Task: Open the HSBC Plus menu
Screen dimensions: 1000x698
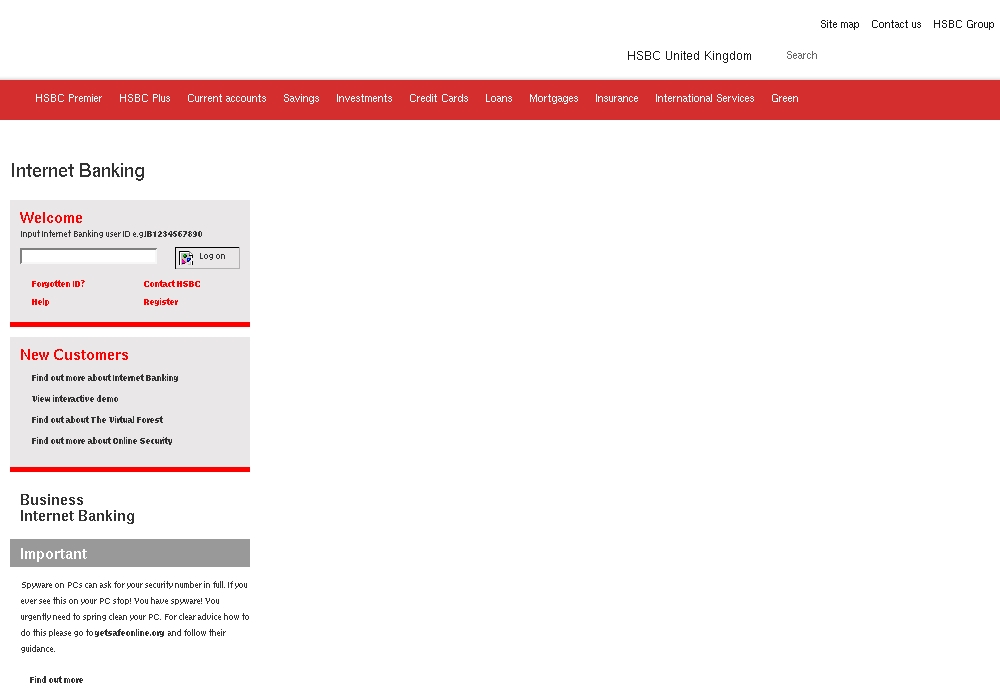Action: click(144, 98)
